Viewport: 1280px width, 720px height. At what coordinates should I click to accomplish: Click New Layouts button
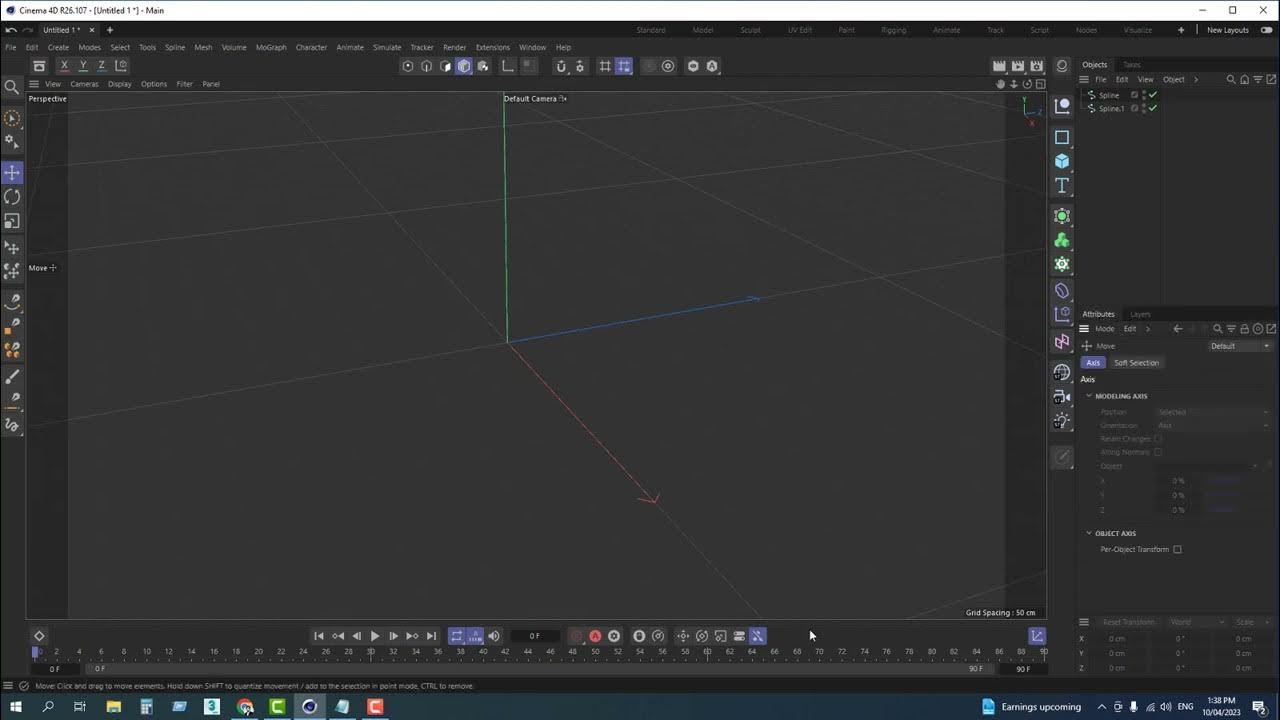(1227, 30)
